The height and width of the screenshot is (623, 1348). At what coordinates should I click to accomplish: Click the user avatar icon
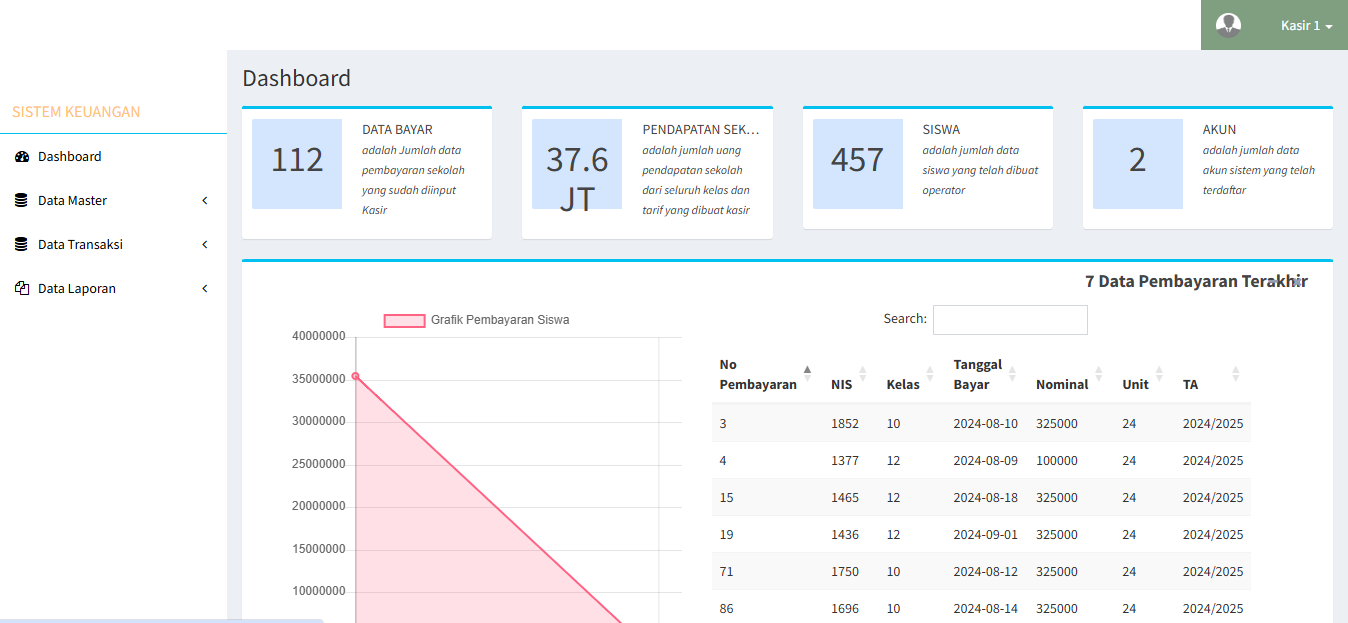click(x=1228, y=25)
